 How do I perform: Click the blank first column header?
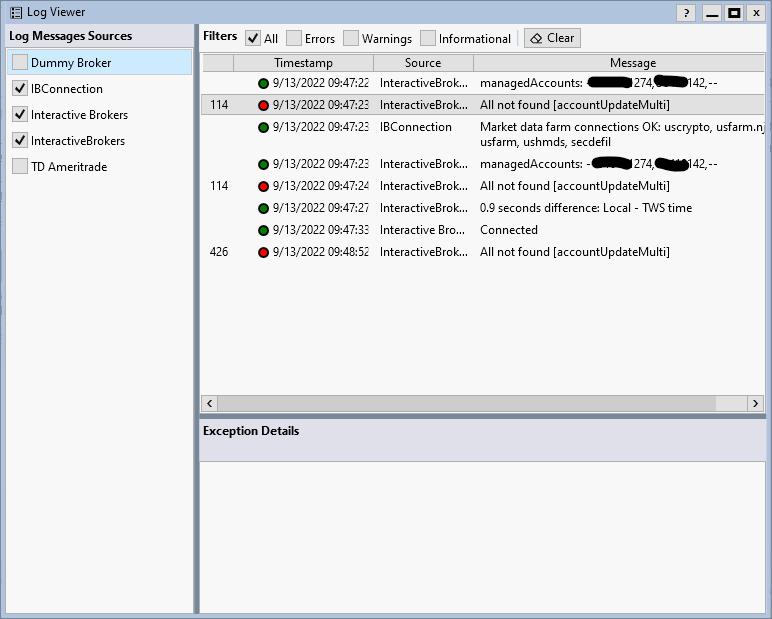[218, 63]
